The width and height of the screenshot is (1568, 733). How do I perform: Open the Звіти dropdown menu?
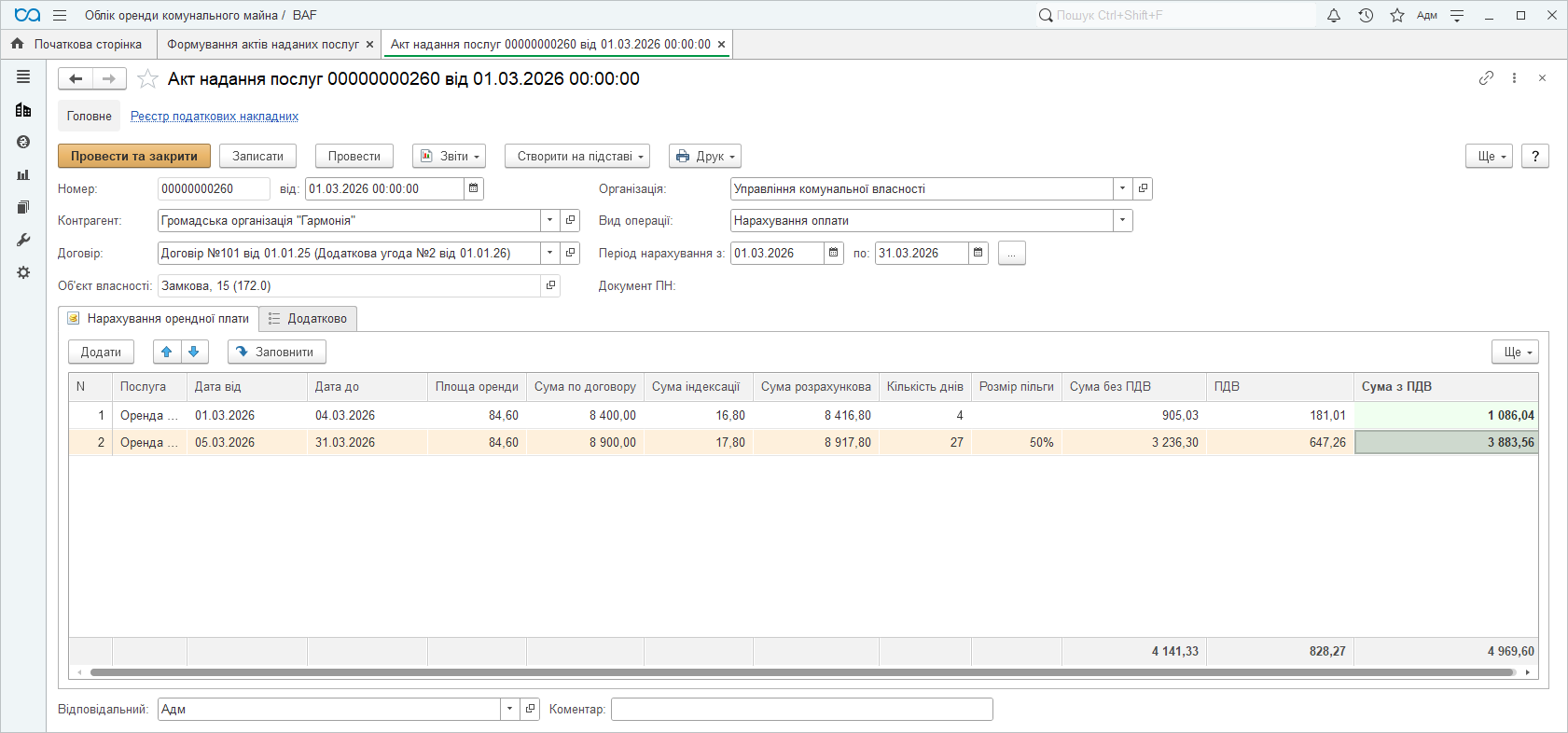(x=450, y=157)
